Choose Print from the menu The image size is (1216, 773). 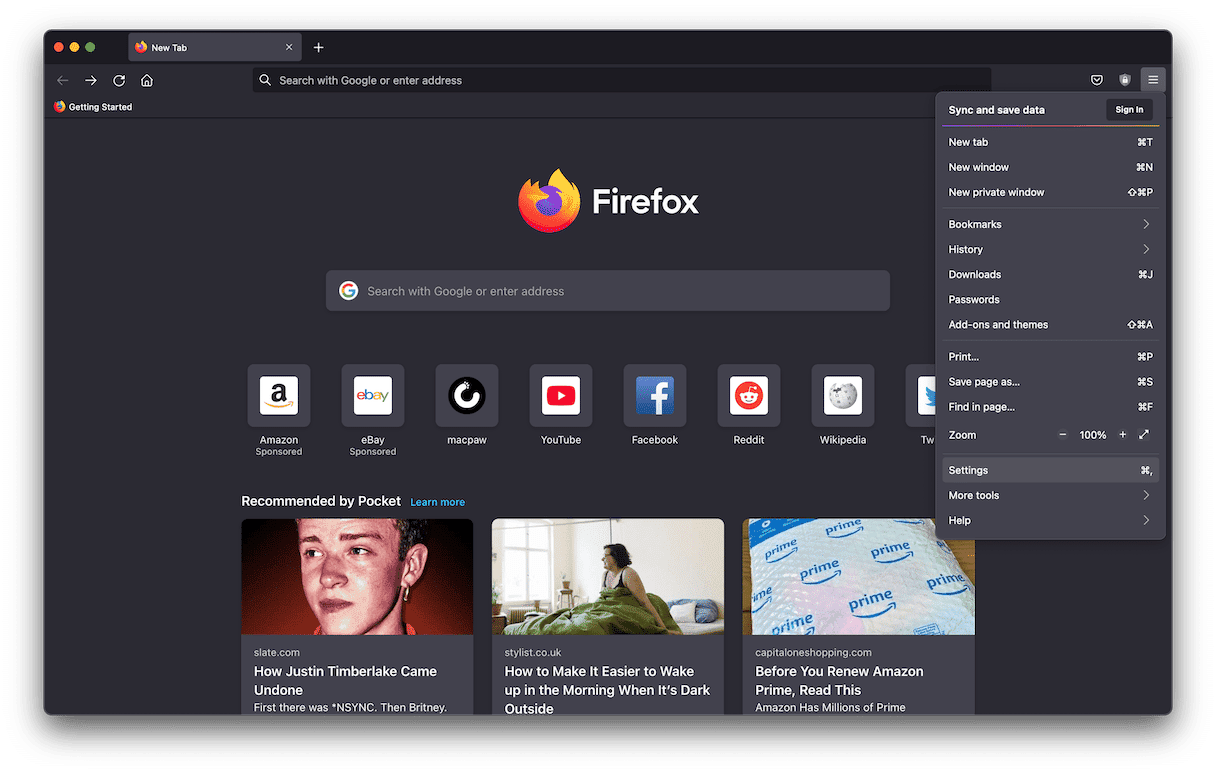[1050, 356]
